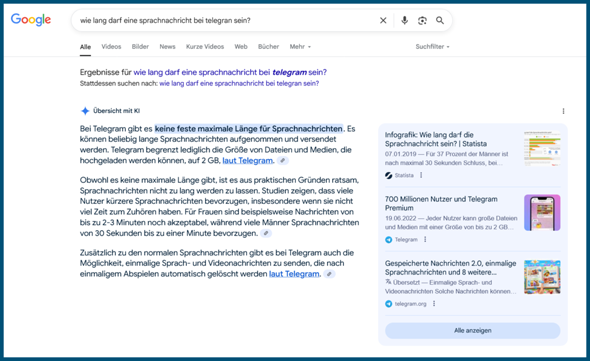Click 'laut Telegram' link in first paragraph
590x361 pixels.
(x=248, y=161)
